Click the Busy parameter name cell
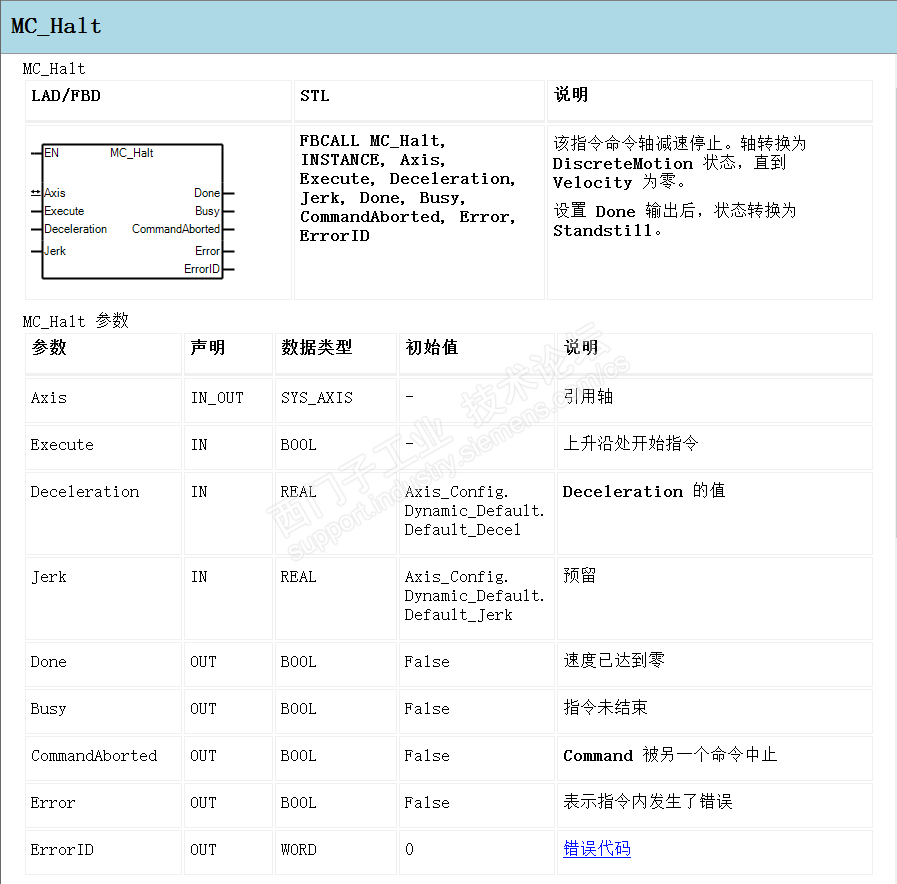Viewport: 897px width, 884px height. click(104, 711)
